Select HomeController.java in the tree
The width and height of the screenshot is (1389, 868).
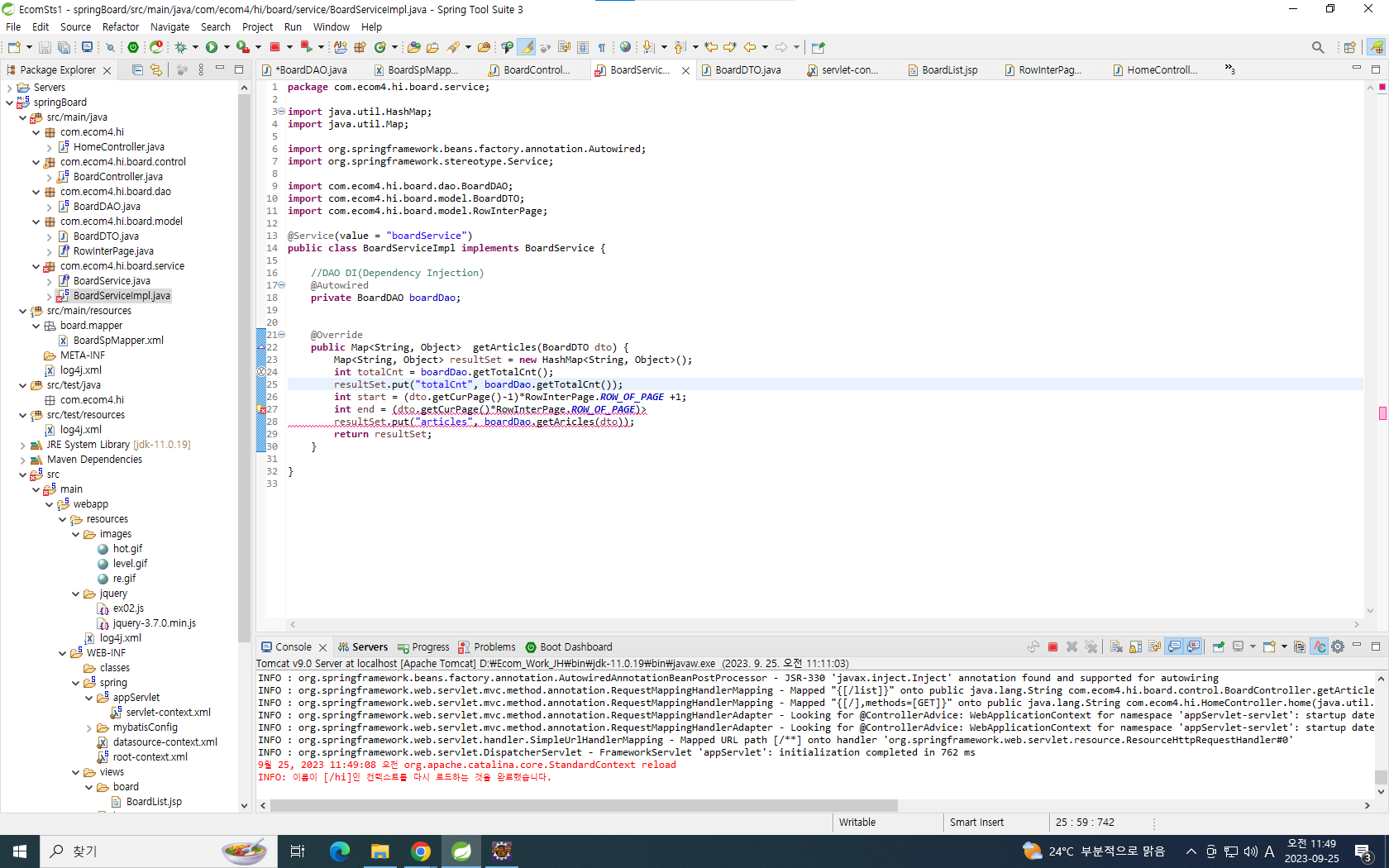click(118, 147)
